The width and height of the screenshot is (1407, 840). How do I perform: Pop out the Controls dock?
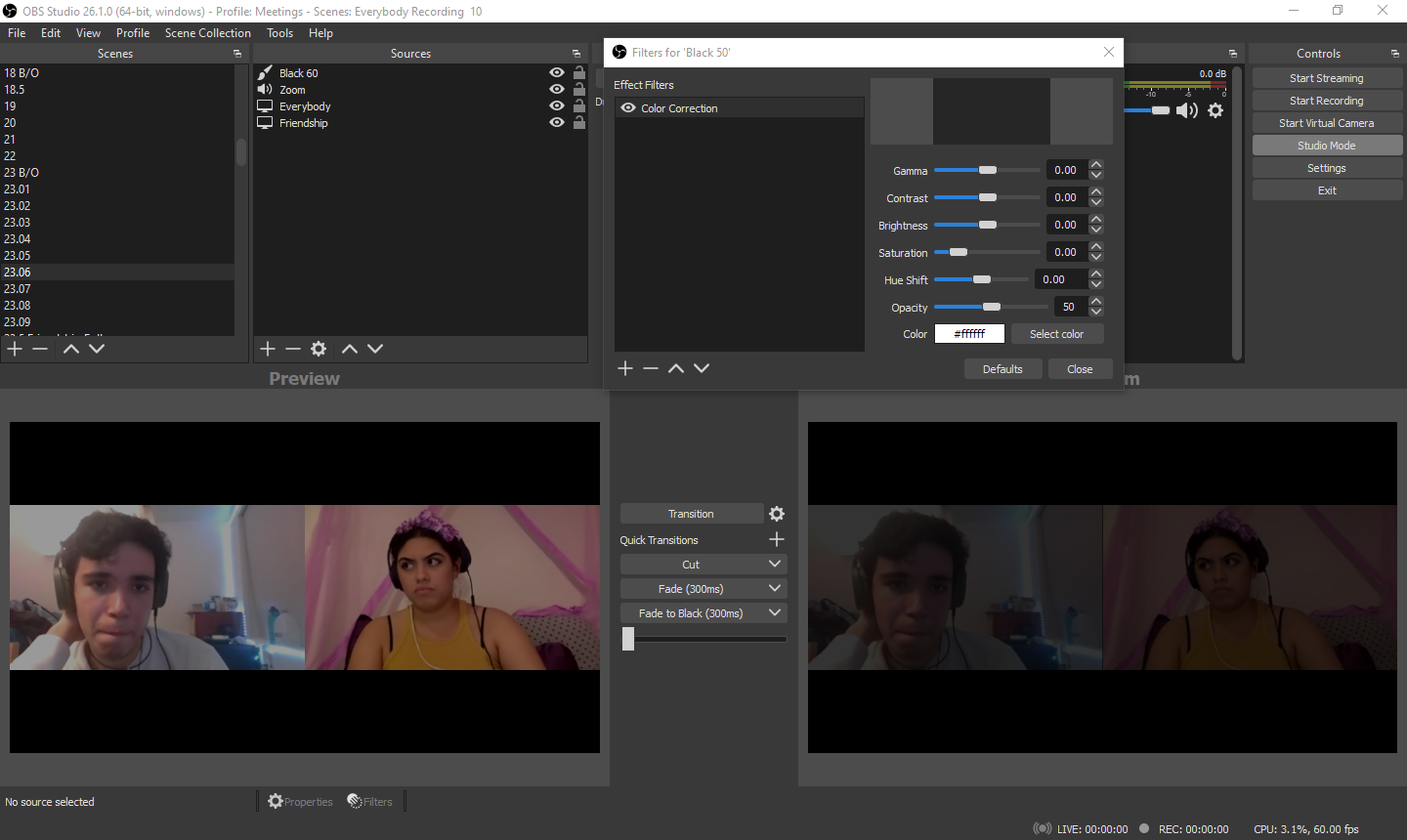pyautogui.click(x=1395, y=54)
